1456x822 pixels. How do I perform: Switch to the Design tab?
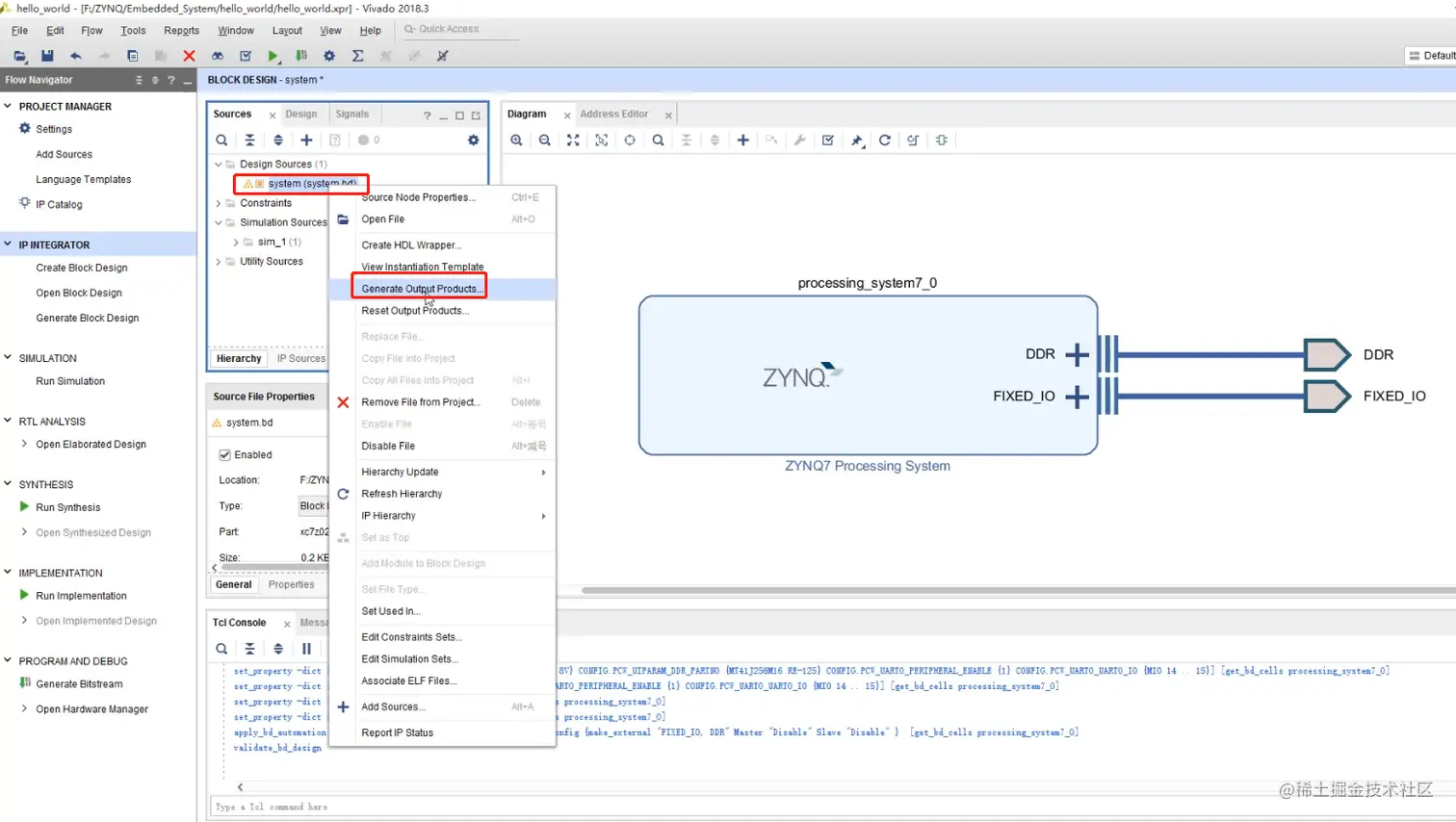[x=301, y=114]
